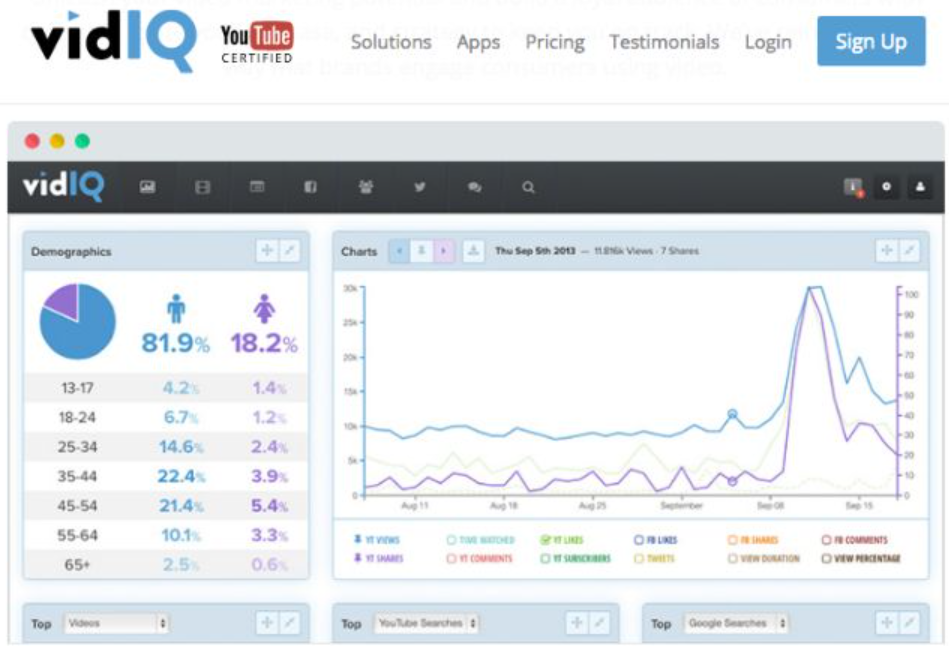The image size is (949, 646).
Task: Open the Top Videos dropdown
Action: pos(116,623)
